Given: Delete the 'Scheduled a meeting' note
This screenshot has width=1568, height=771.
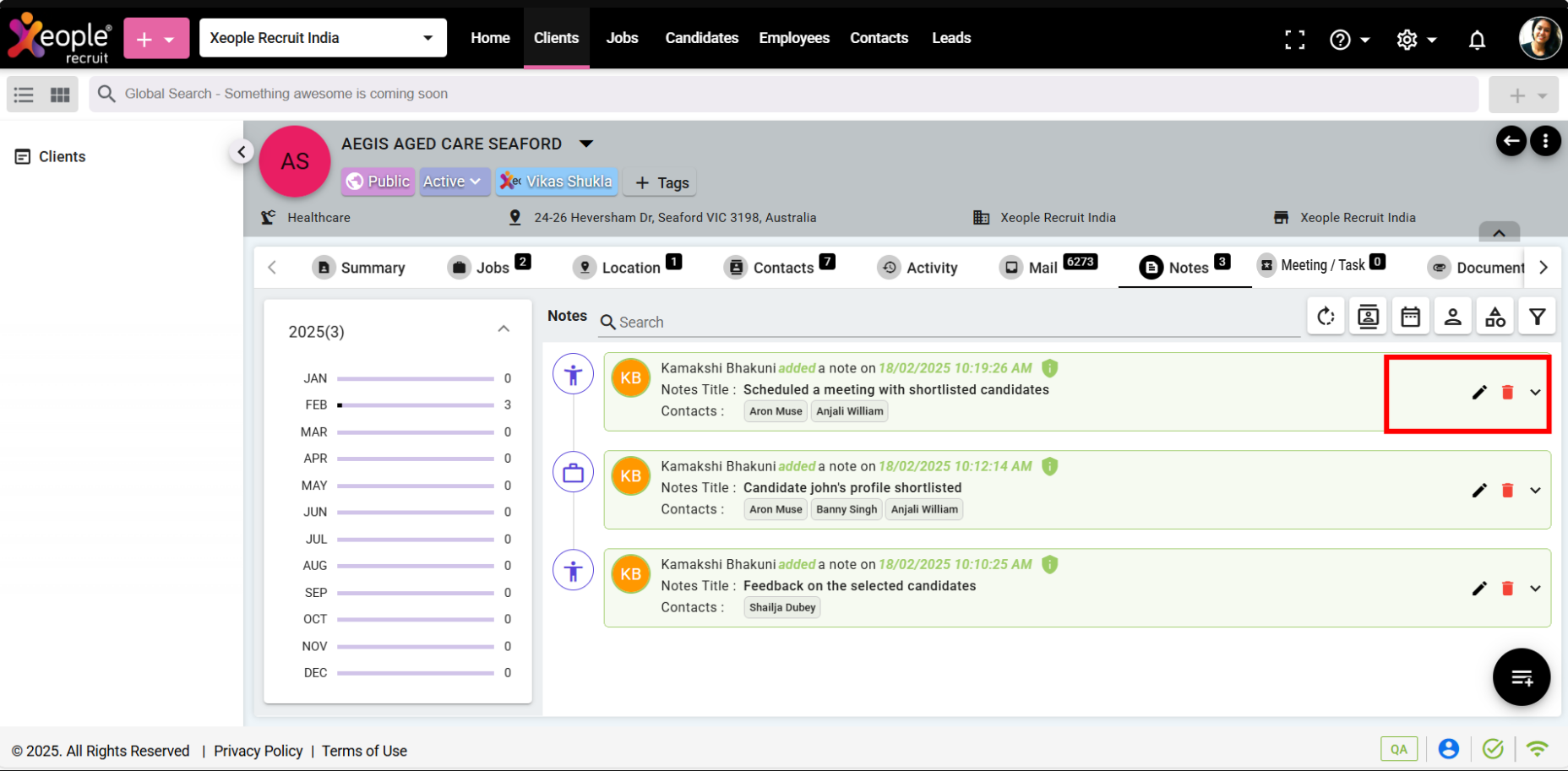Looking at the screenshot, I should [1507, 392].
